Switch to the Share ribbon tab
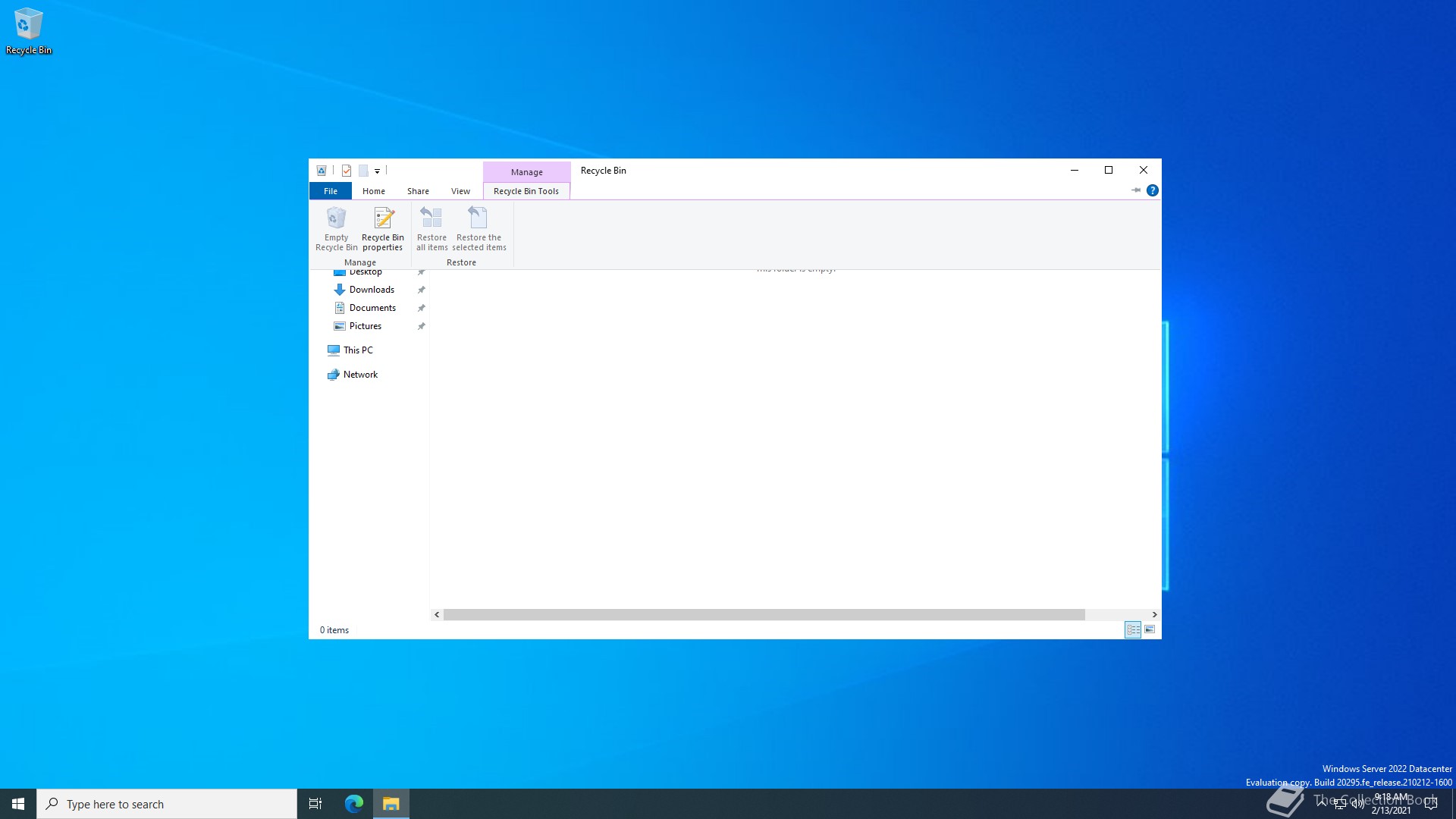Image resolution: width=1456 pixels, height=819 pixels. [x=418, y=191]
